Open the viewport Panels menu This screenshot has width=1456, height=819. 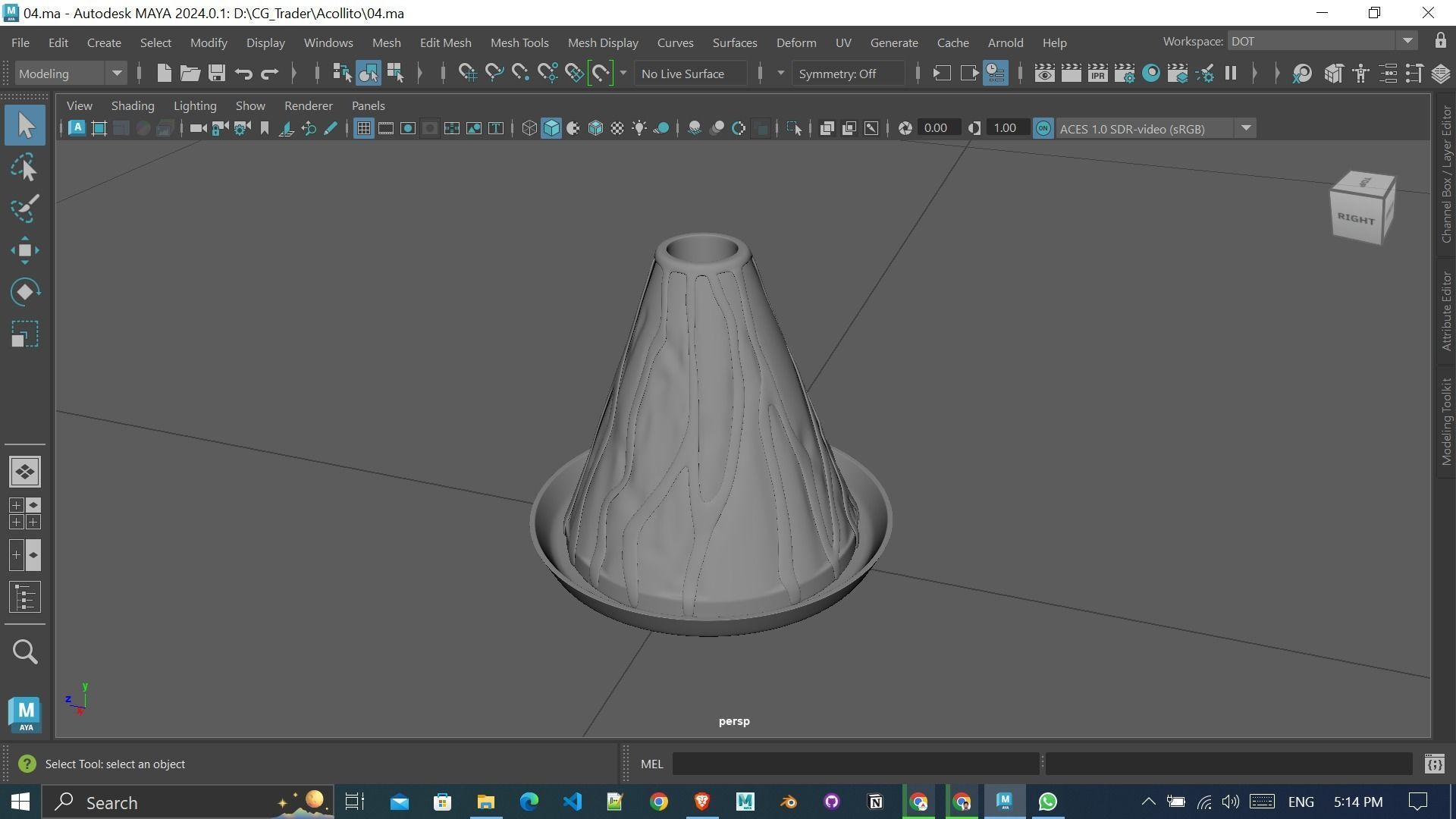tap(369, 105)
